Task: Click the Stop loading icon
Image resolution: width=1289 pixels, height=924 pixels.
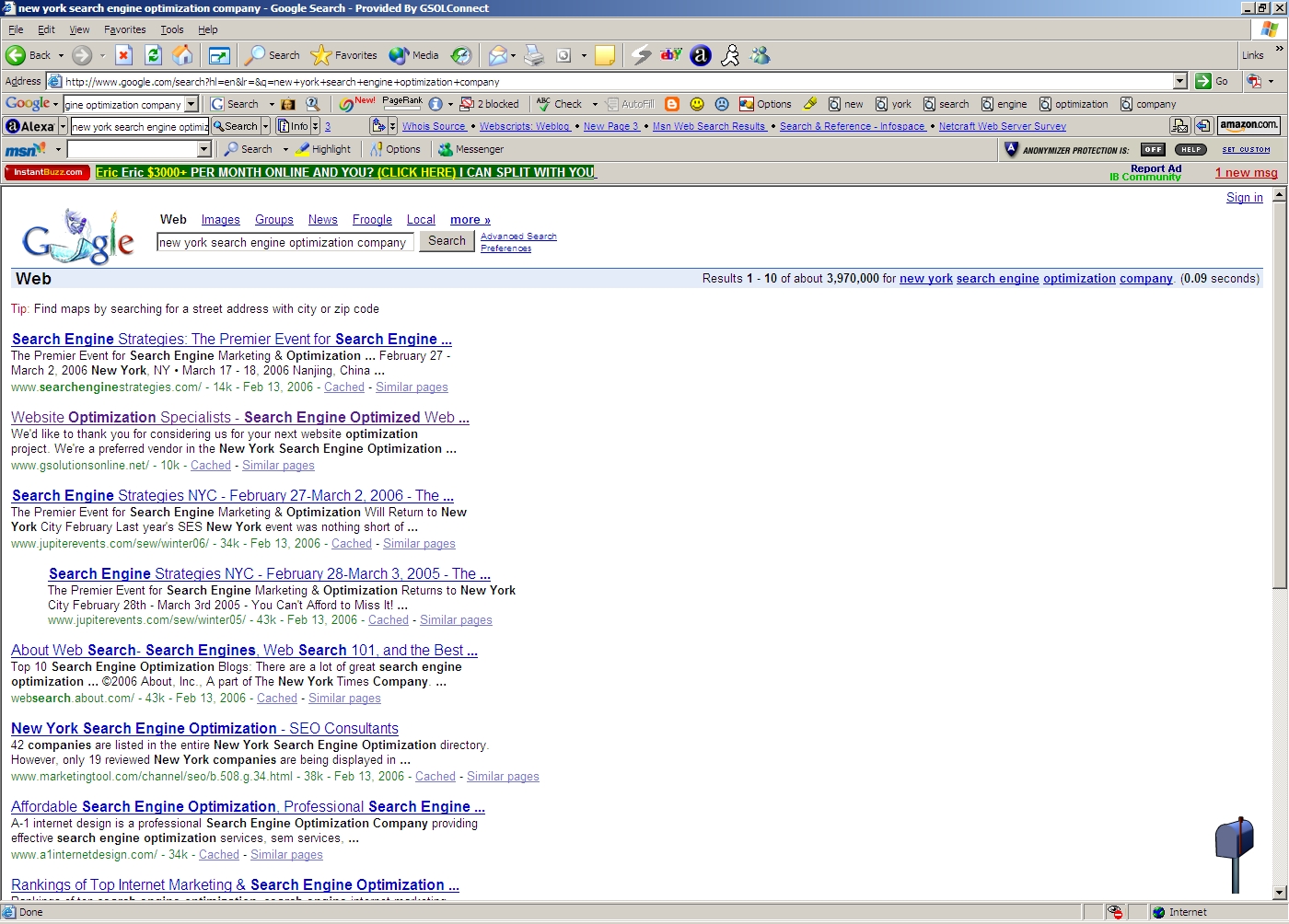Action: 124,55
